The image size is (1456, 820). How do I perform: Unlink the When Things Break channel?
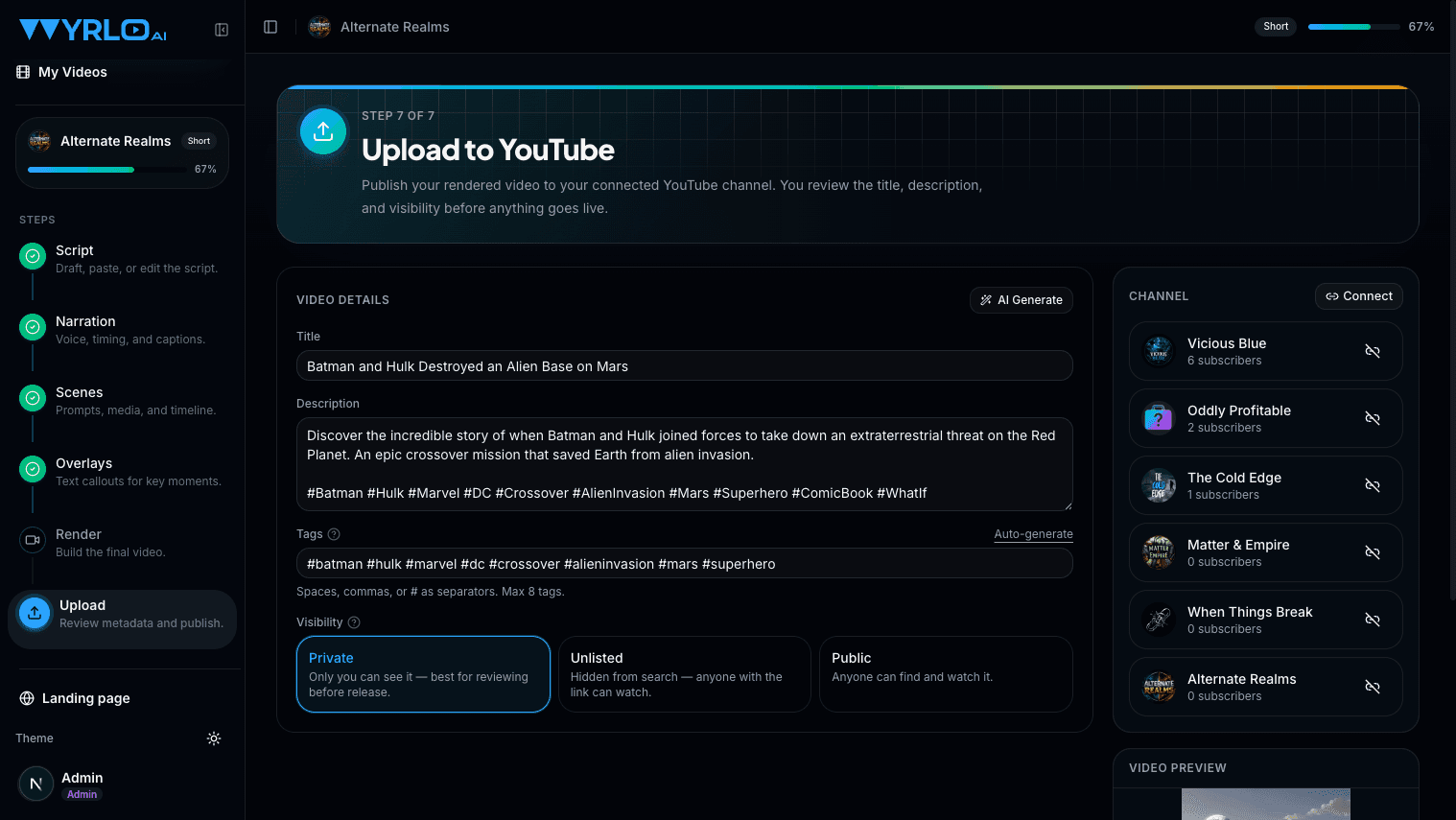click(x=1373, y=620)
